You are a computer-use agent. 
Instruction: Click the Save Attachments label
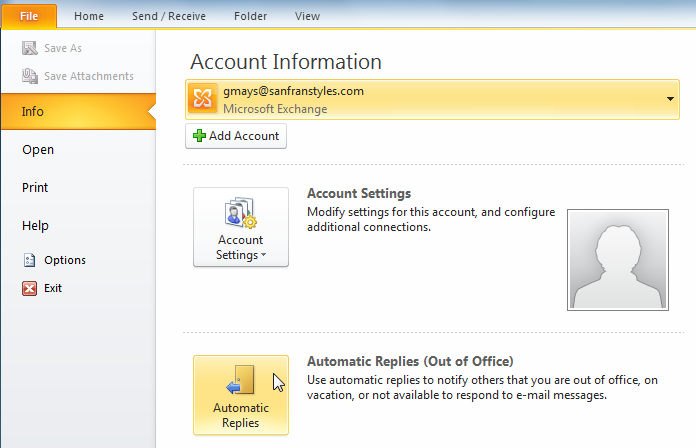[x=89, y=76]
